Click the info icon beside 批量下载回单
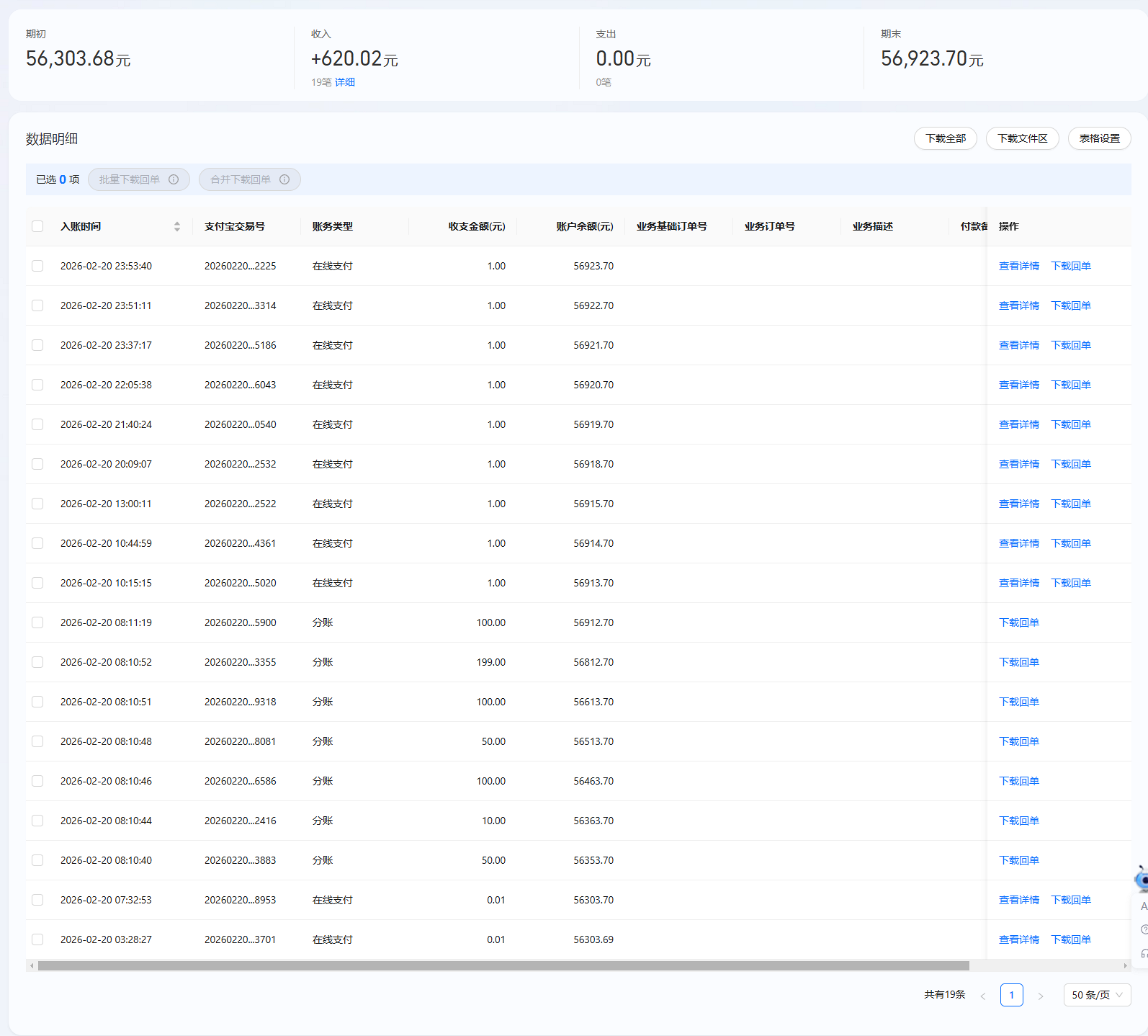The height and width of the screenshot is (1036, 1148). click(x=174, y=179)
